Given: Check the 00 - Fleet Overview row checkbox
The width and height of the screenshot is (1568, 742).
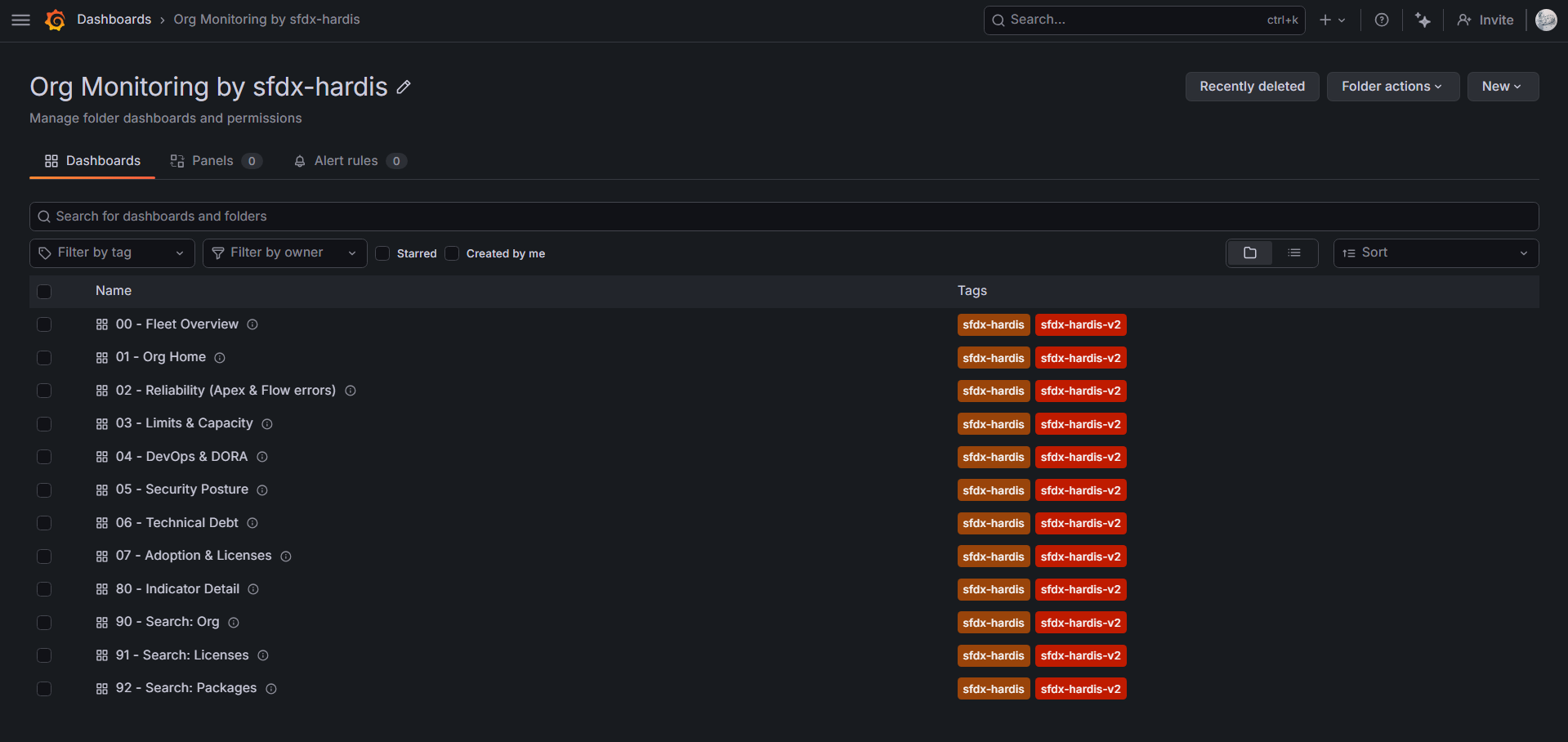Looking at the screenshot, I should [x=44, y=324].
